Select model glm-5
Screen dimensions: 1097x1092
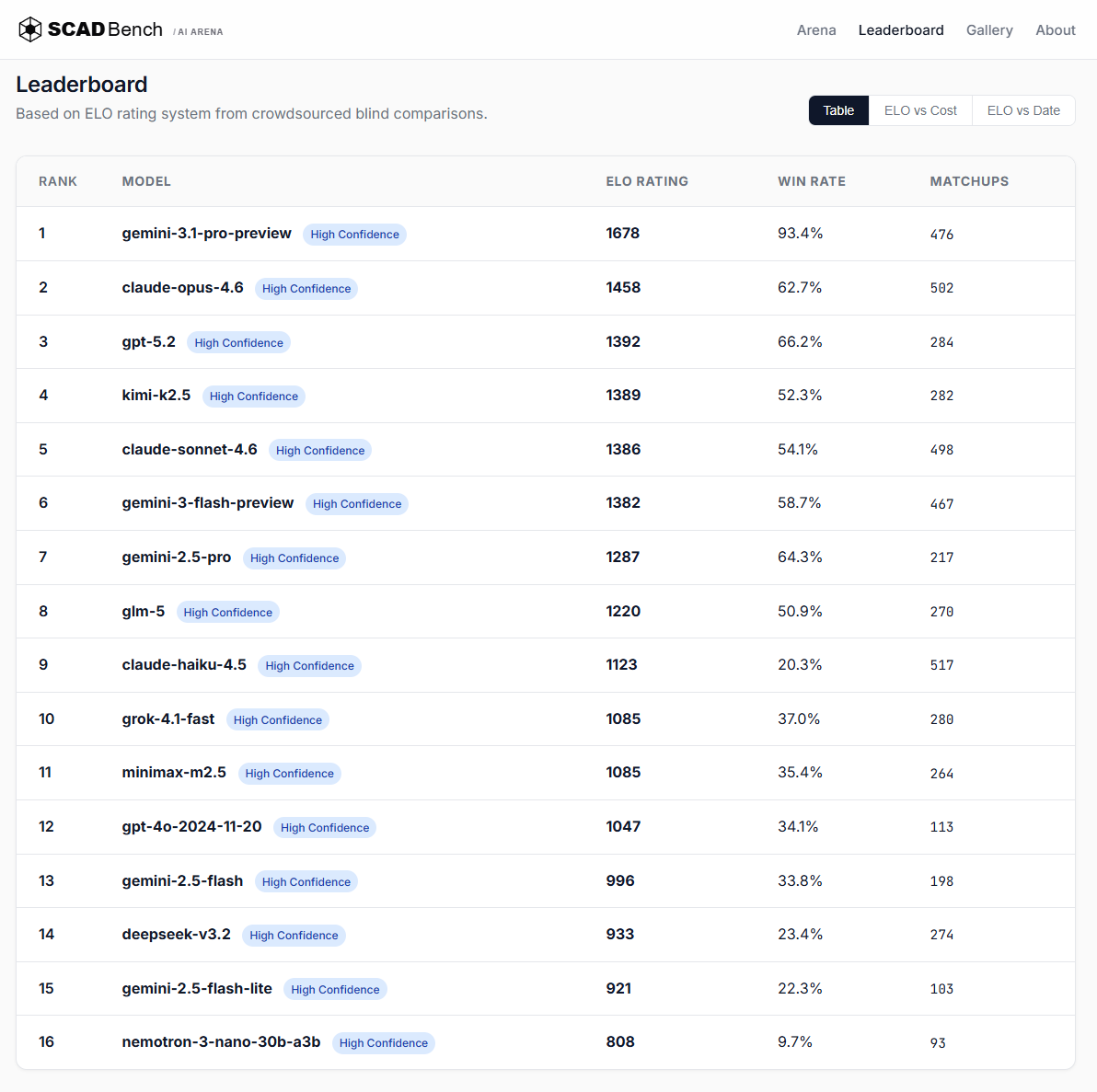pyautogui.click(x=144, y=612)
